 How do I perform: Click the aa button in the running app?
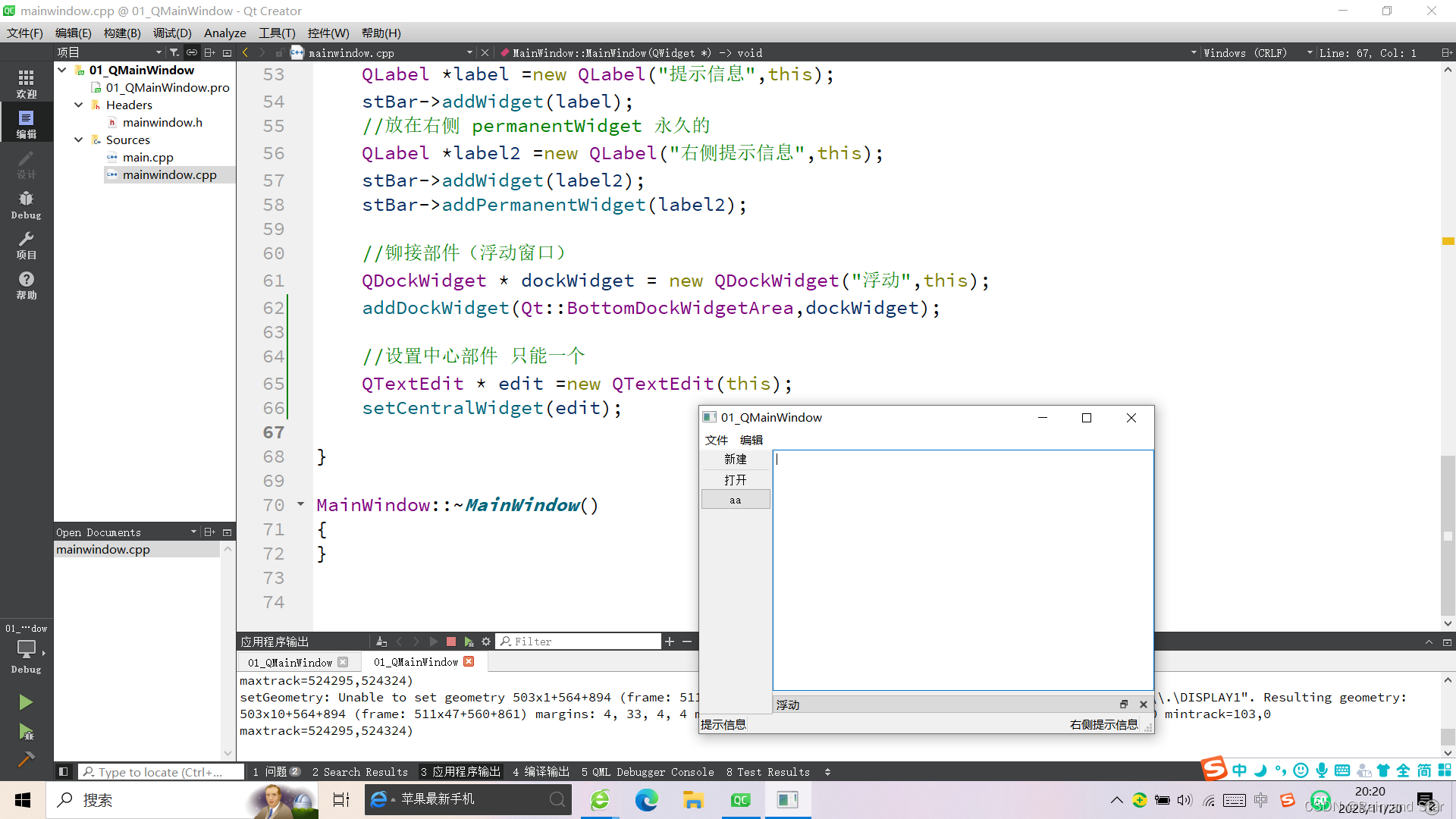point(735,499)
